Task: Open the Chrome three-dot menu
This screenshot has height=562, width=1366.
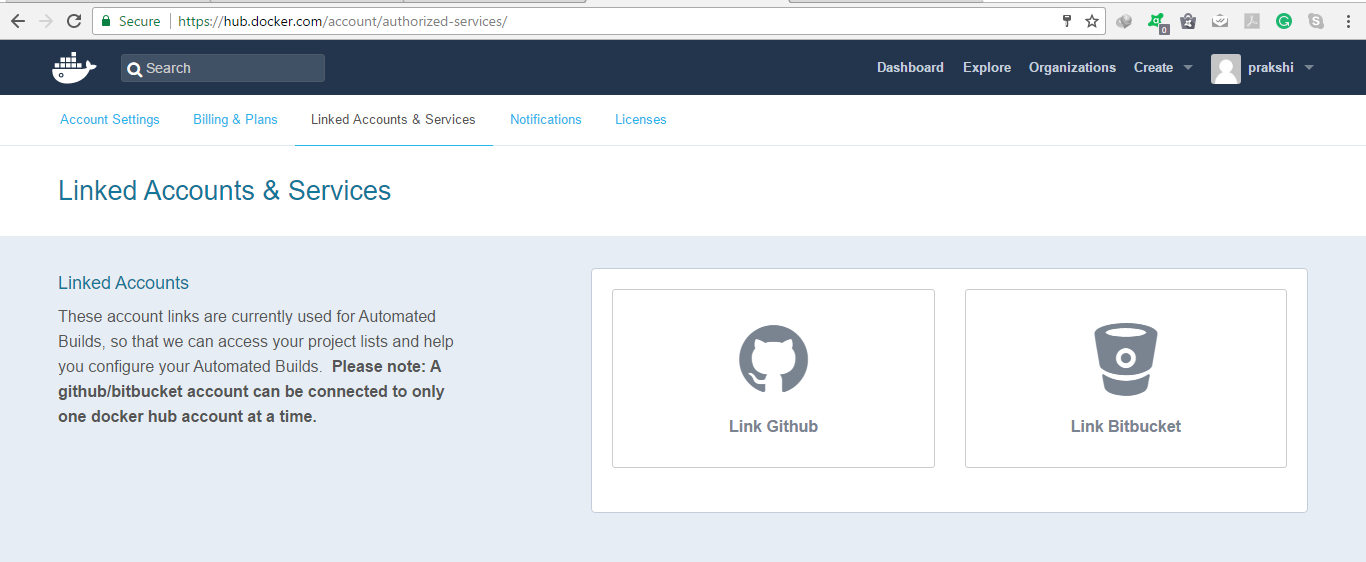Action: coord(1347,21)
